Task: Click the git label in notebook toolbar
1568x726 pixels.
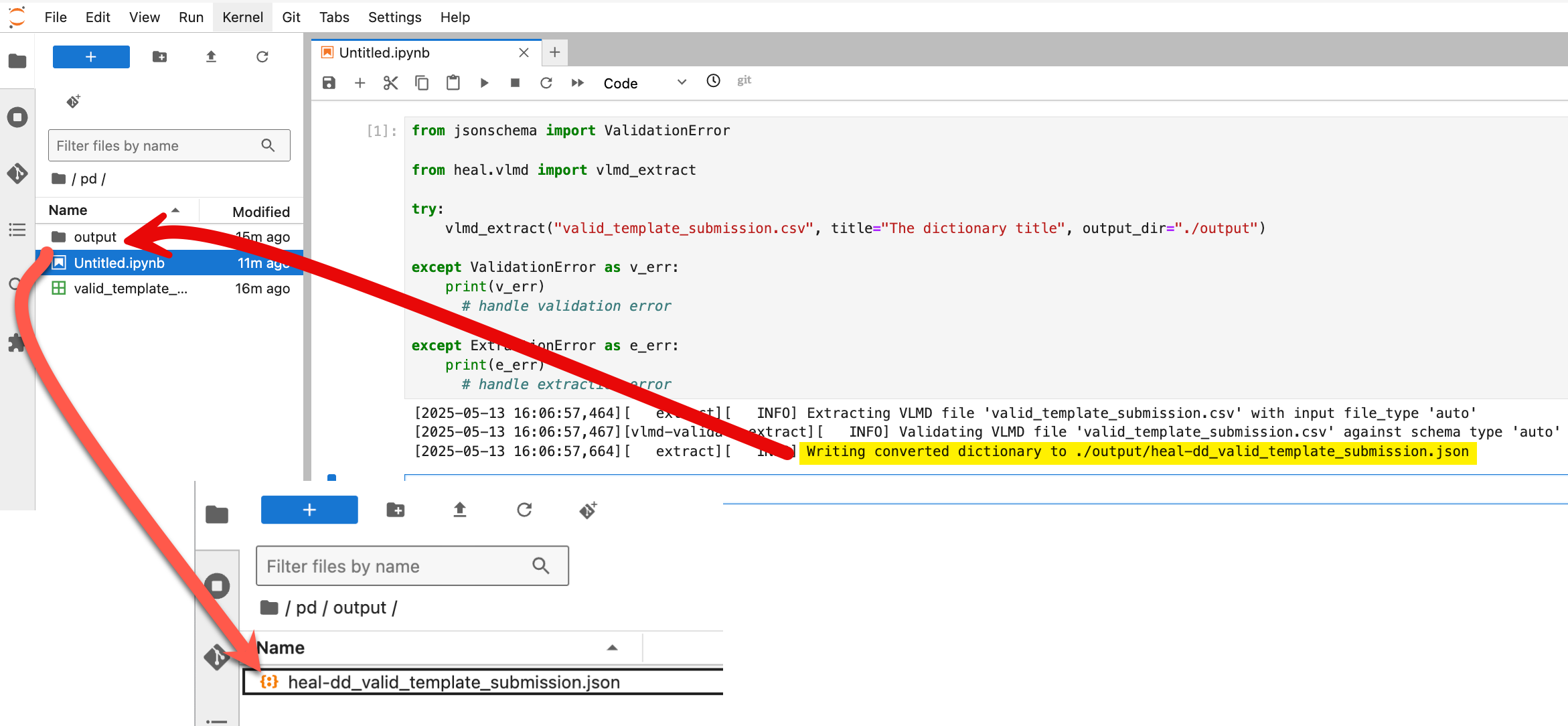Action: [744, 80]
